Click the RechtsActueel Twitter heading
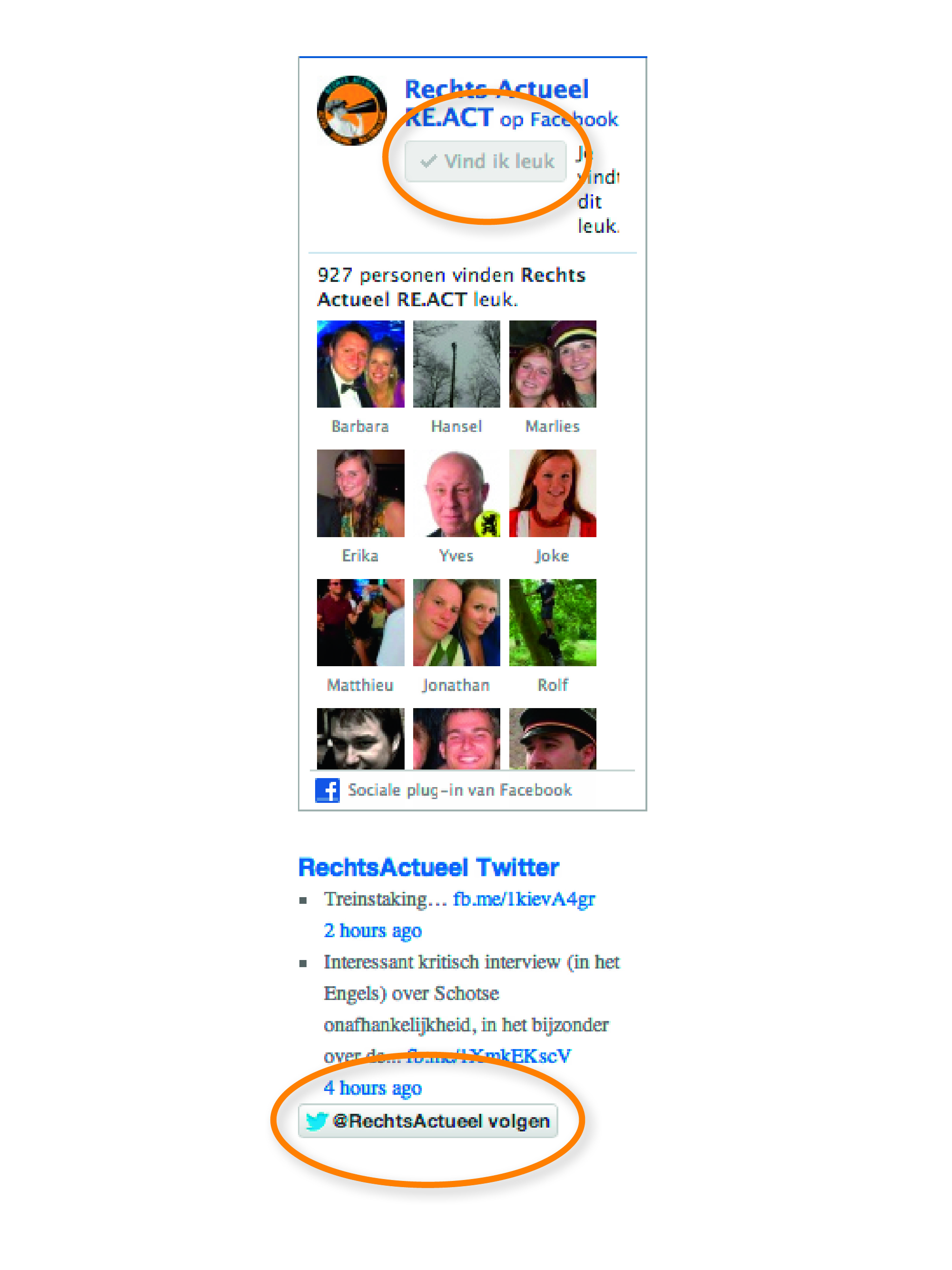The height and width of the screenshot is (1270, 952). point(429,867)
